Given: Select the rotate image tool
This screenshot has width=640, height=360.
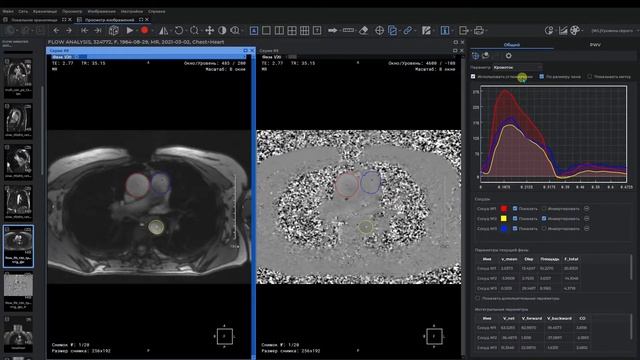Looking at the screenshot, I should pyautogui.click(x=179, y=31).
